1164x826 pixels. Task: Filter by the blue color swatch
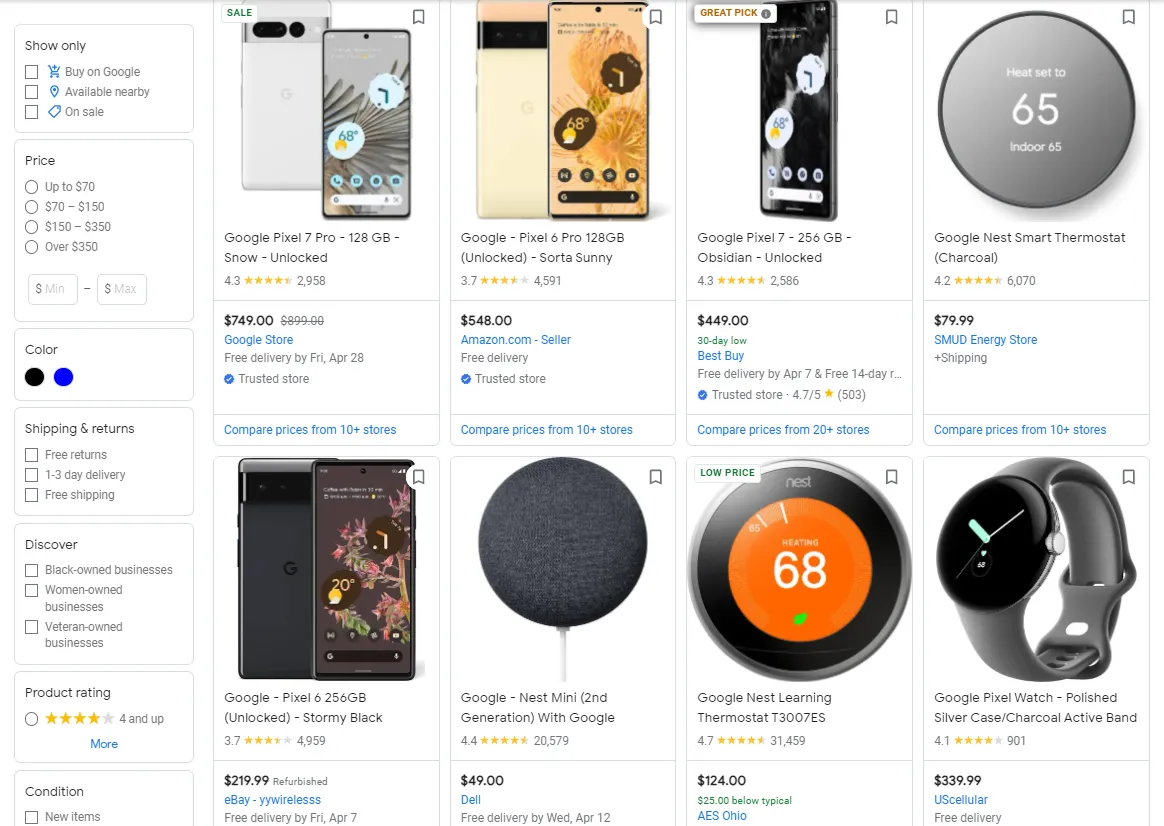click(64, 377)
